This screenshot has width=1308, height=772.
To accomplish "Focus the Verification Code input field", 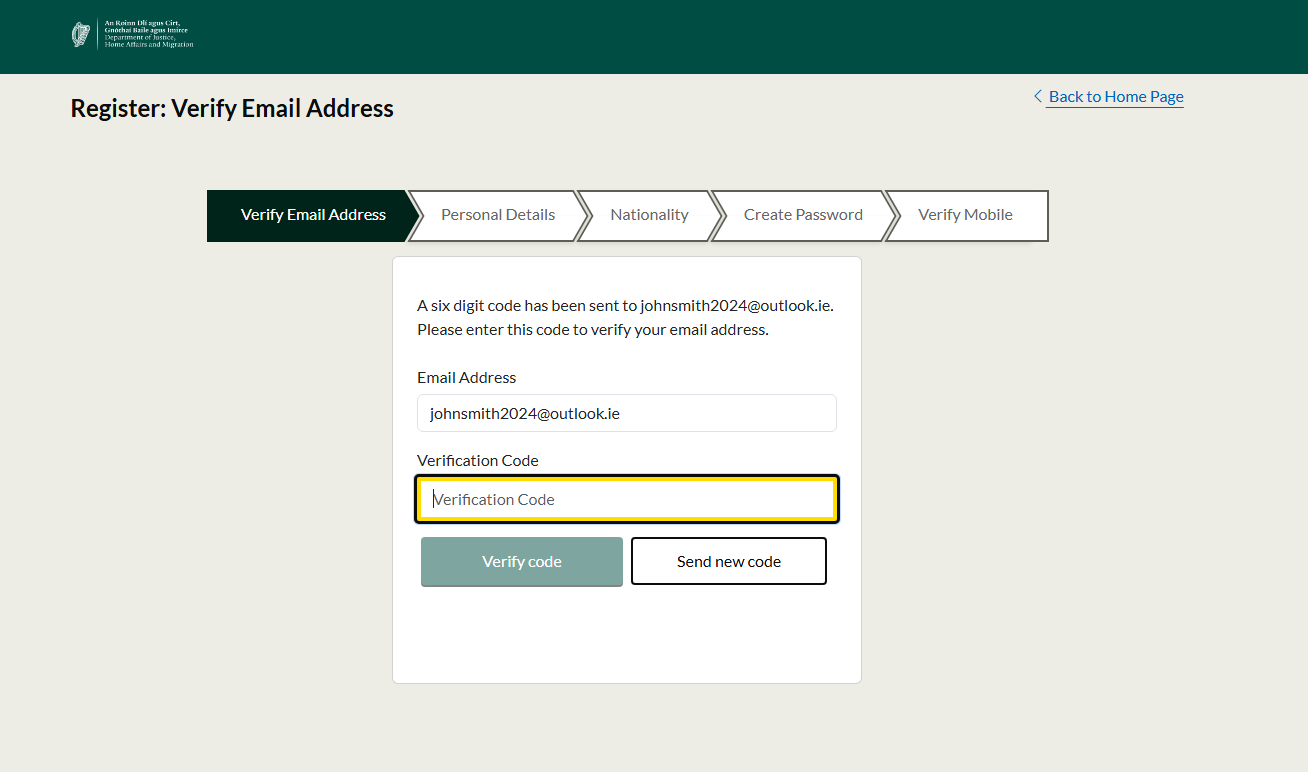I will click(627, 499).
